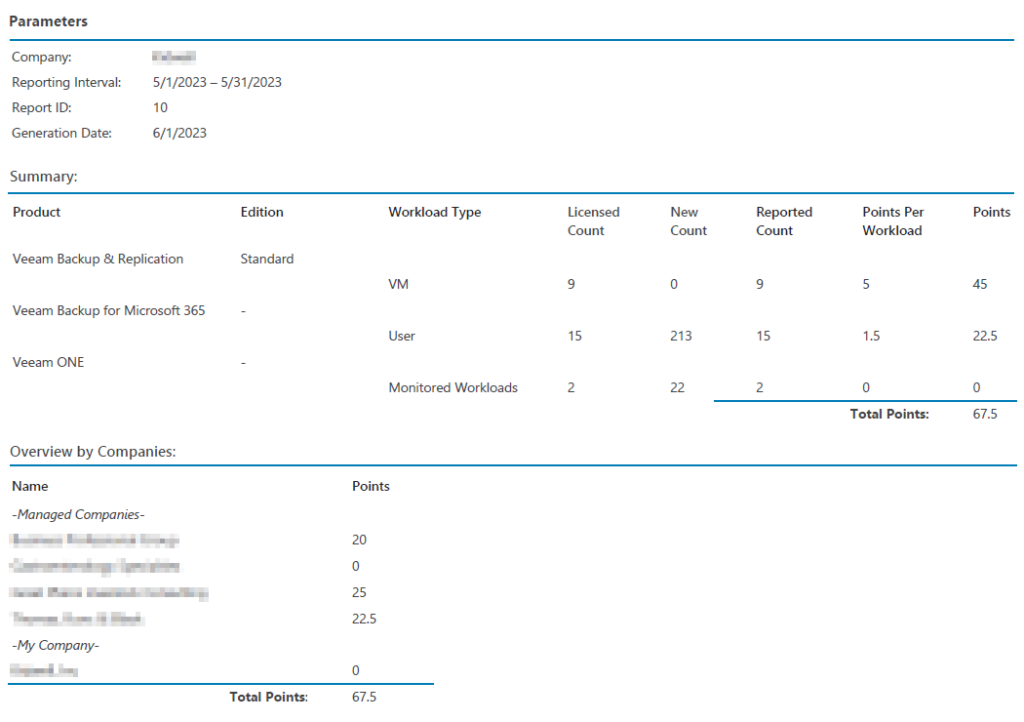Click the "Points" header in the Summary table
This screenshot has height=722, width=1024.
(991, 212)
